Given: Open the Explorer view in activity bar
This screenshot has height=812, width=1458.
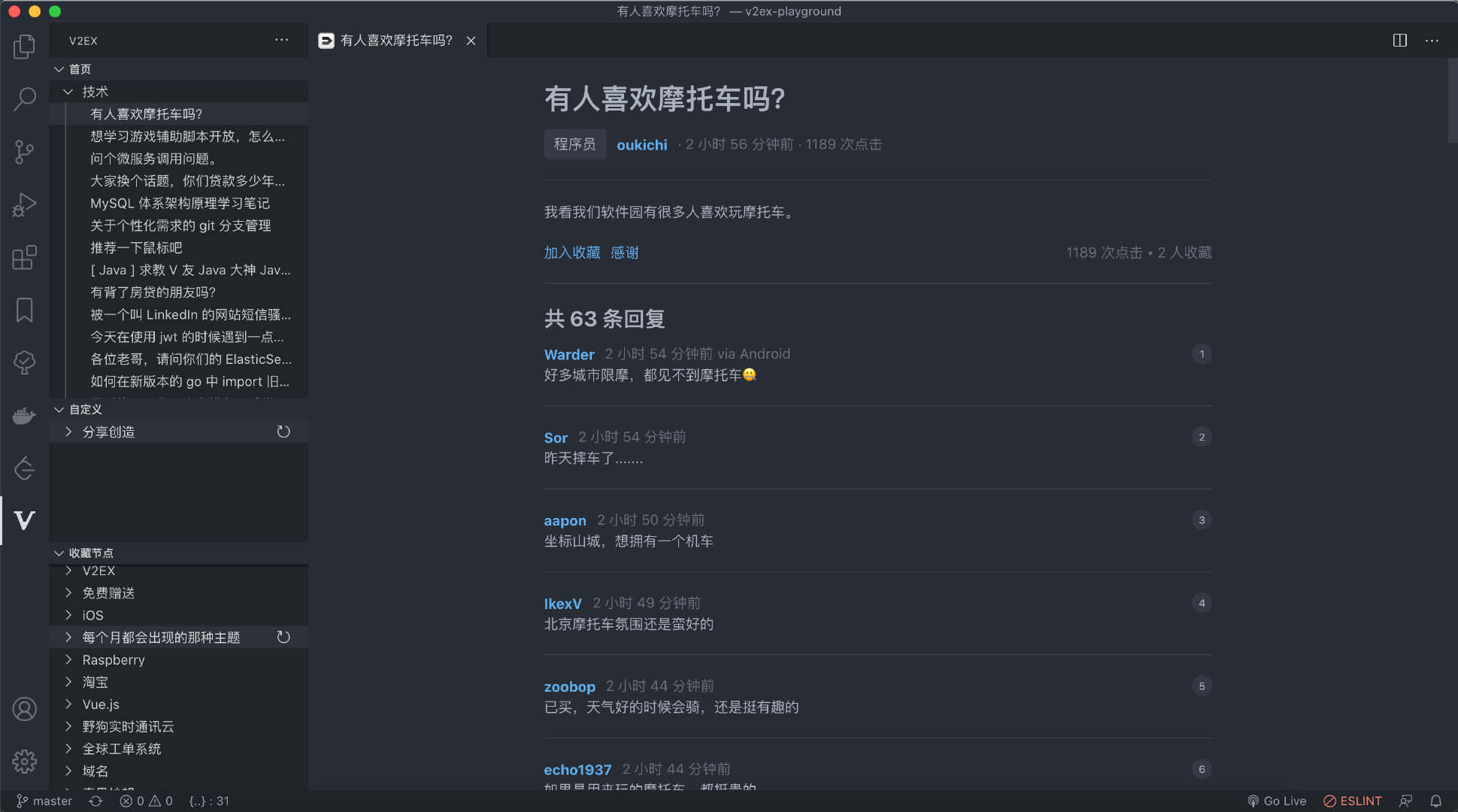Looking at the screenshot, I should click(24, 47).
